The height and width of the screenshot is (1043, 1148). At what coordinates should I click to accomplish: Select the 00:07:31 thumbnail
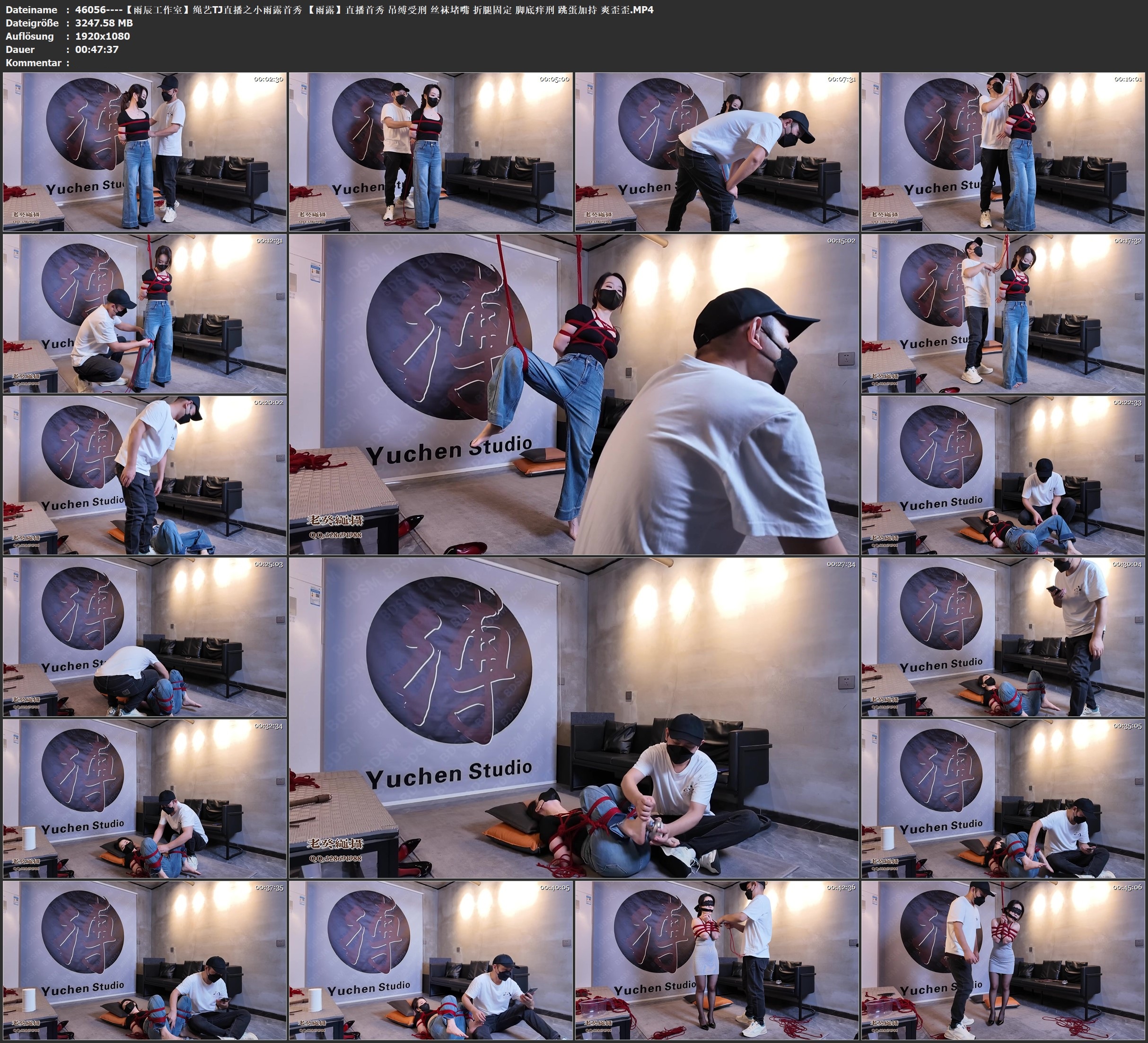point(716,152)
